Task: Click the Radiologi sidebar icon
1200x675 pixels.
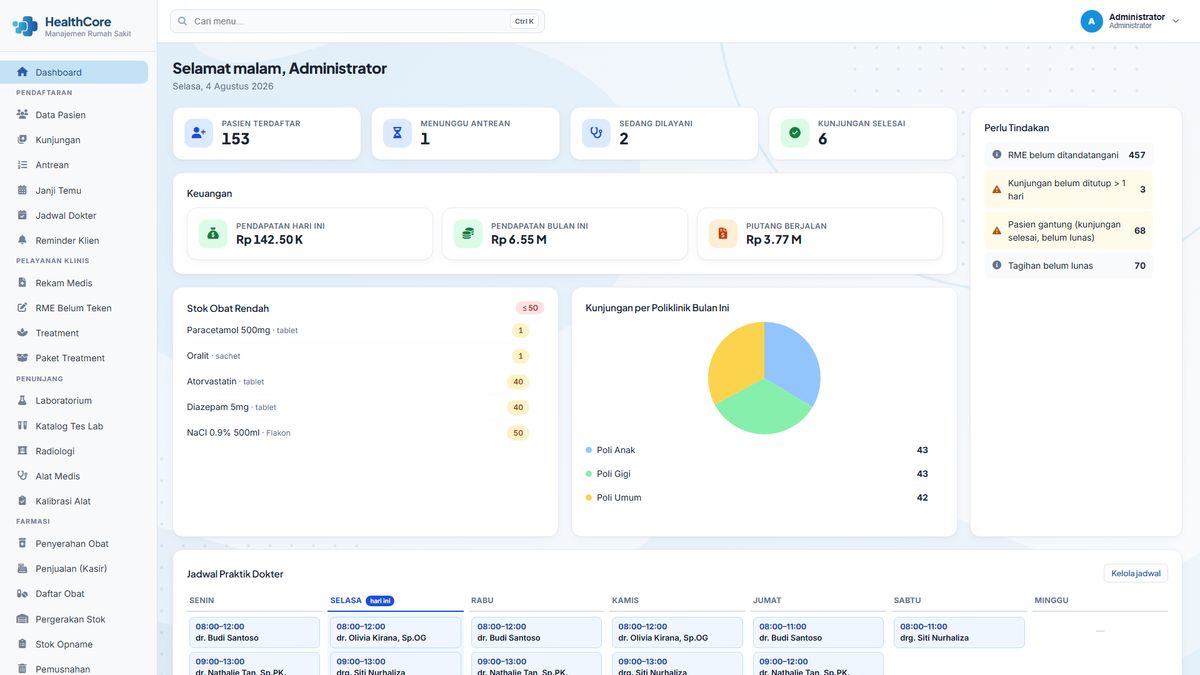Action: (x=22, y=451)
